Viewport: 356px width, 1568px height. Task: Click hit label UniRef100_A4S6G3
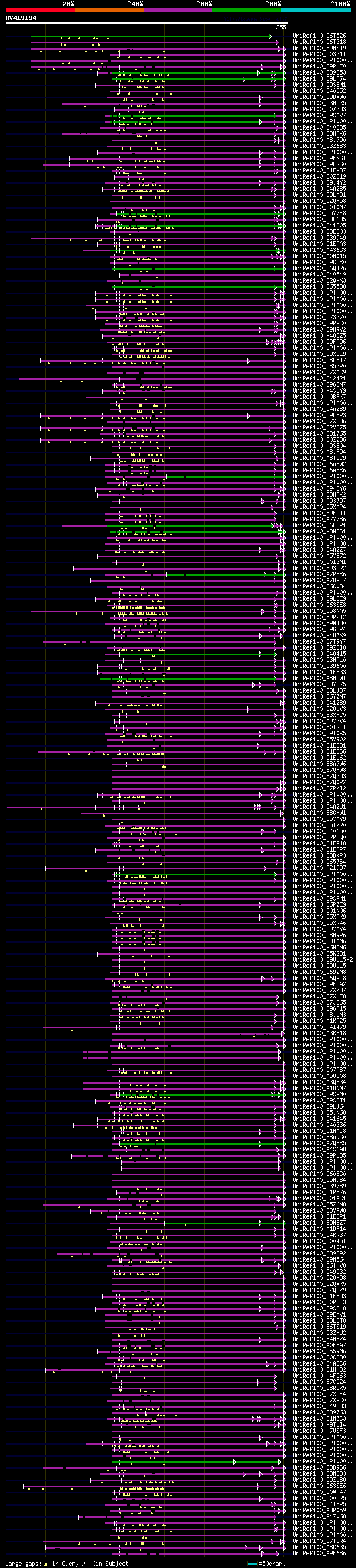click(319, 250)
